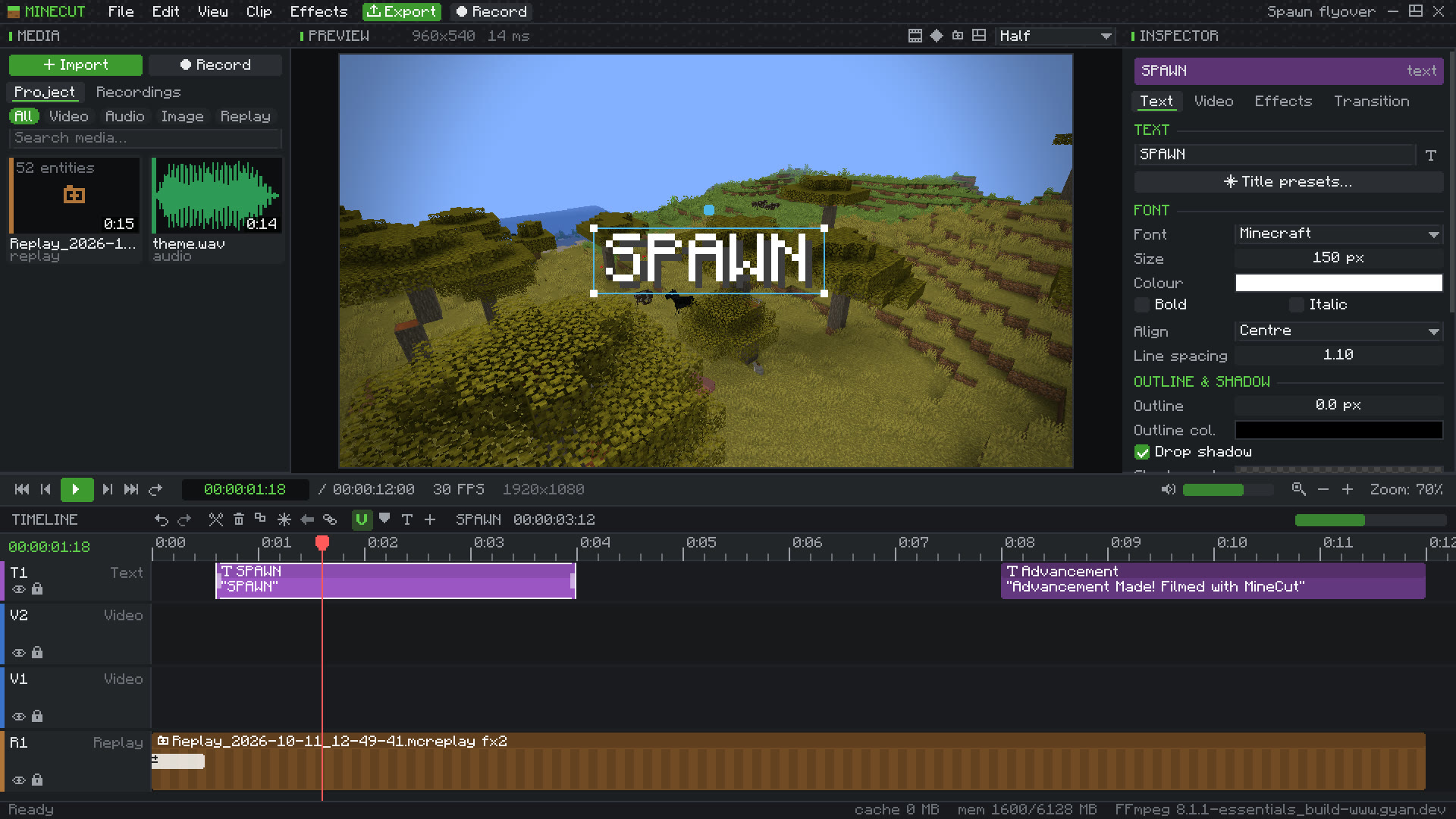The width and height of the screenshot is (1456, 819).
Task: Open the Clip menu
Action: coord(259,11)
